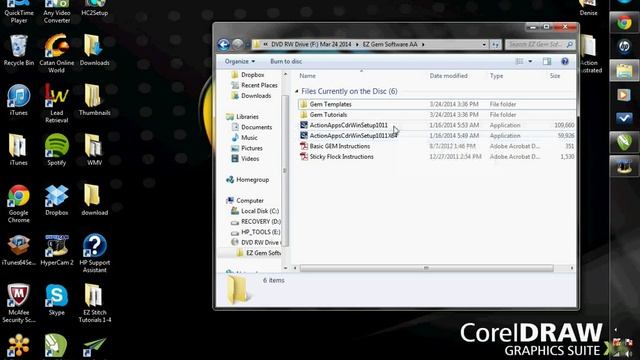Open the WMV desktop folder
The image size is (640, 360).
(94, 150)
